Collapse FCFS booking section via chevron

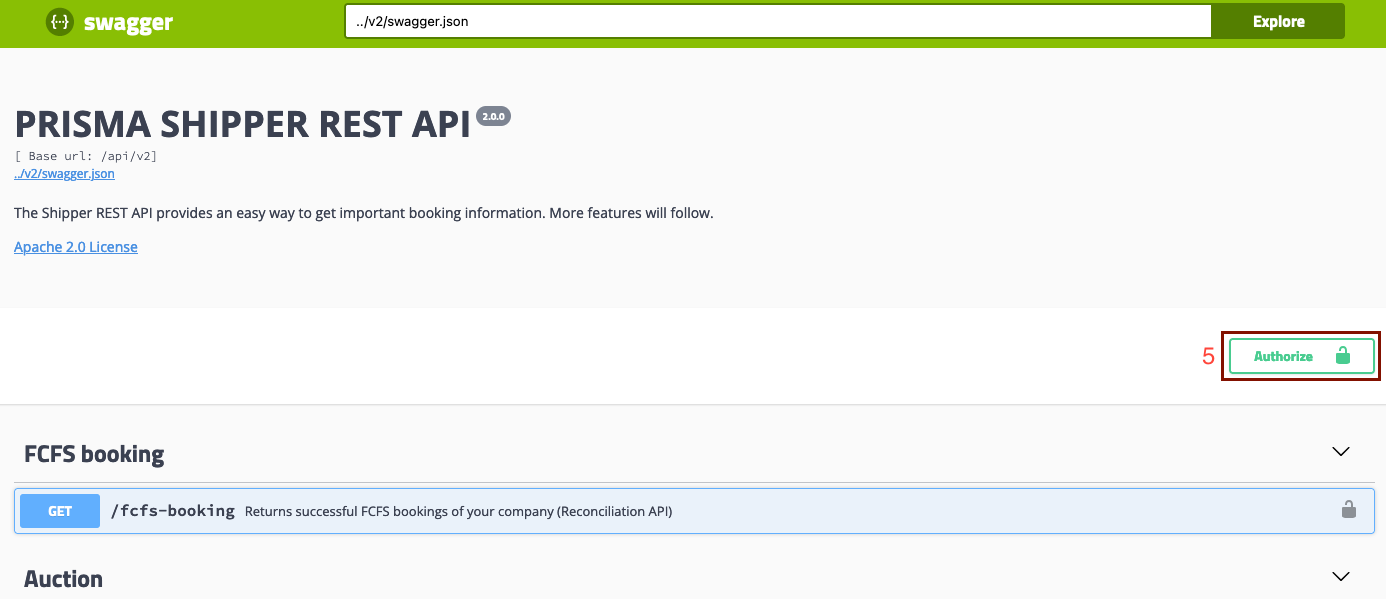click(x=1341, y=452)
